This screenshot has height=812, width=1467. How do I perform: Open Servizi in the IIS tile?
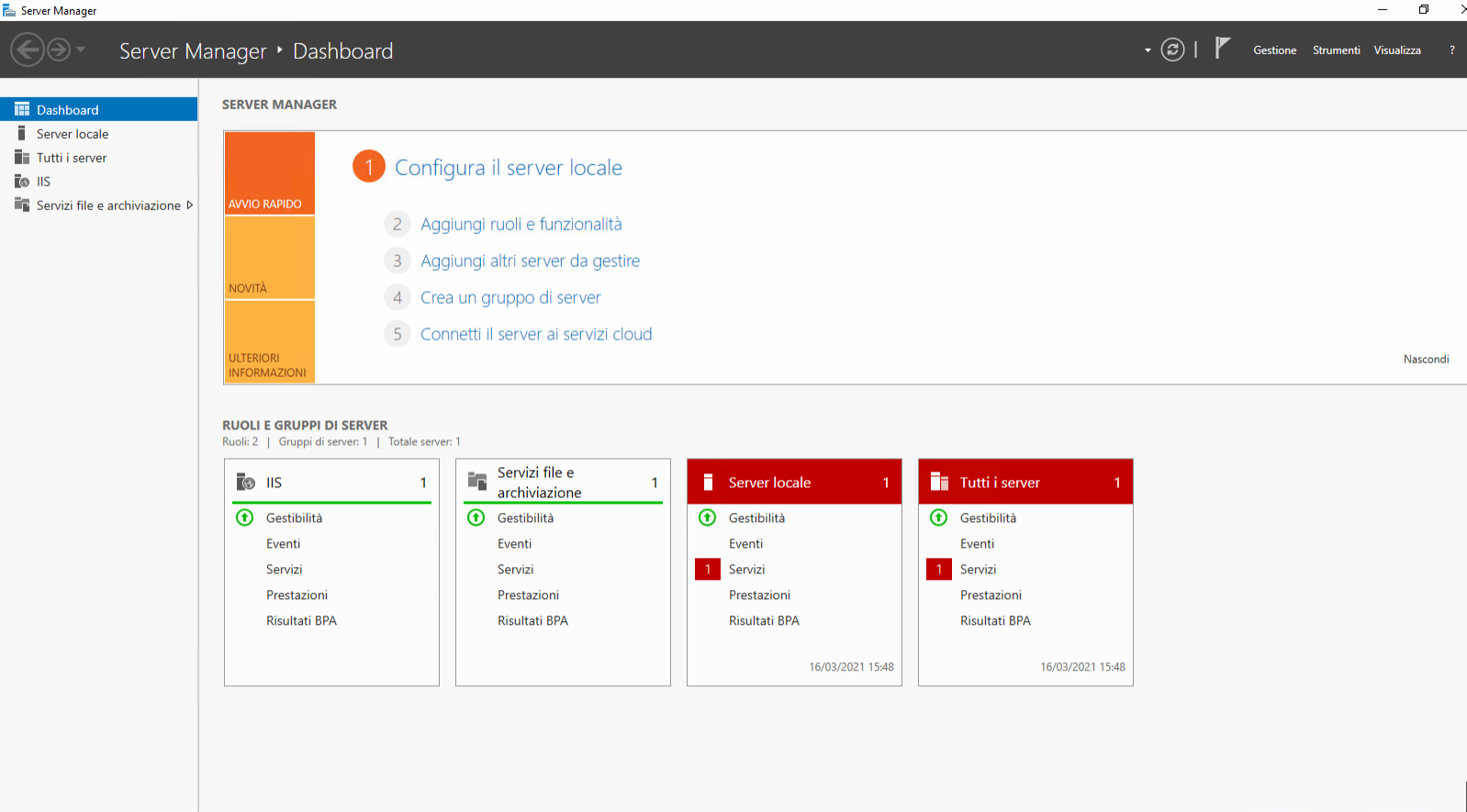285,570
